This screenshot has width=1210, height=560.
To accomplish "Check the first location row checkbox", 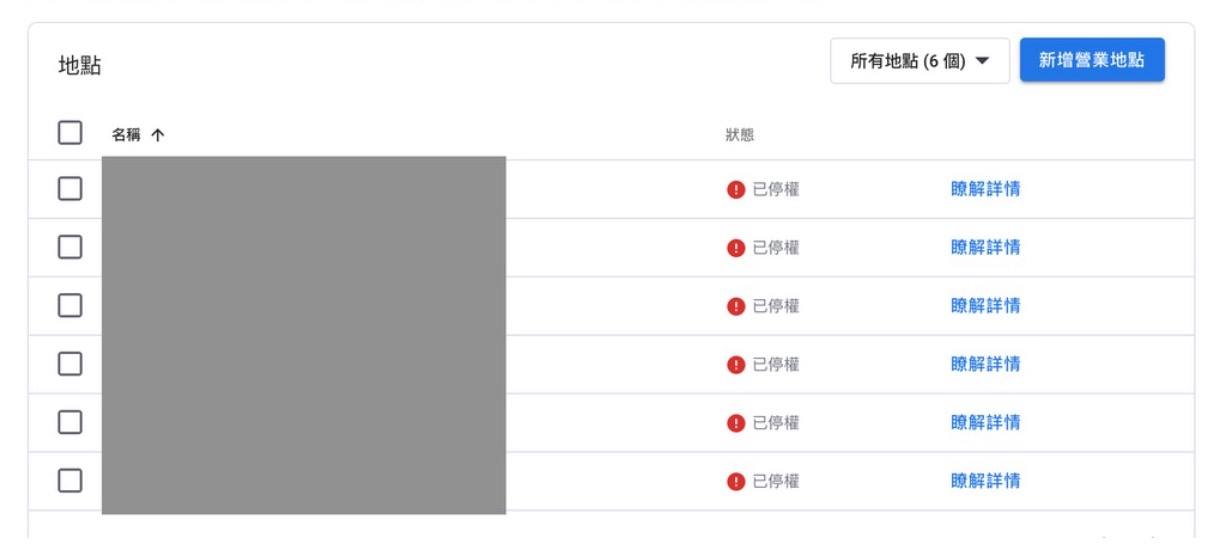I will [70, 189].
